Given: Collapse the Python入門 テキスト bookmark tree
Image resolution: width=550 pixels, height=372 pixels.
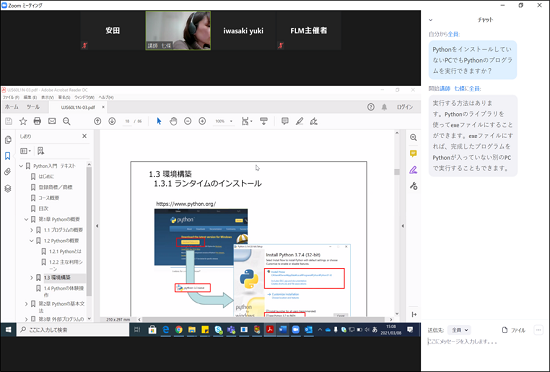Looking at the screenshot, I should (x=21, y=166).
